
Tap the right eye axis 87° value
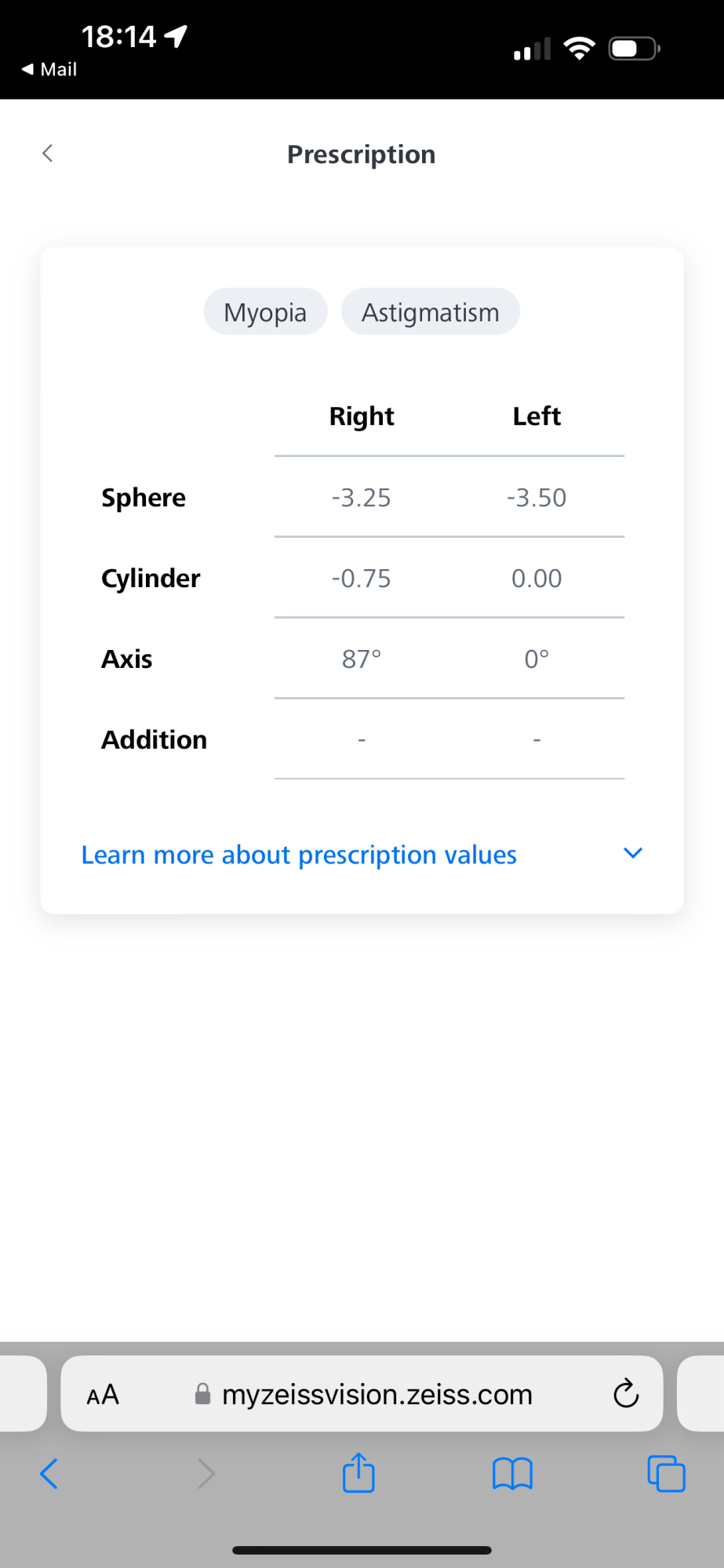tap(361, 659)
